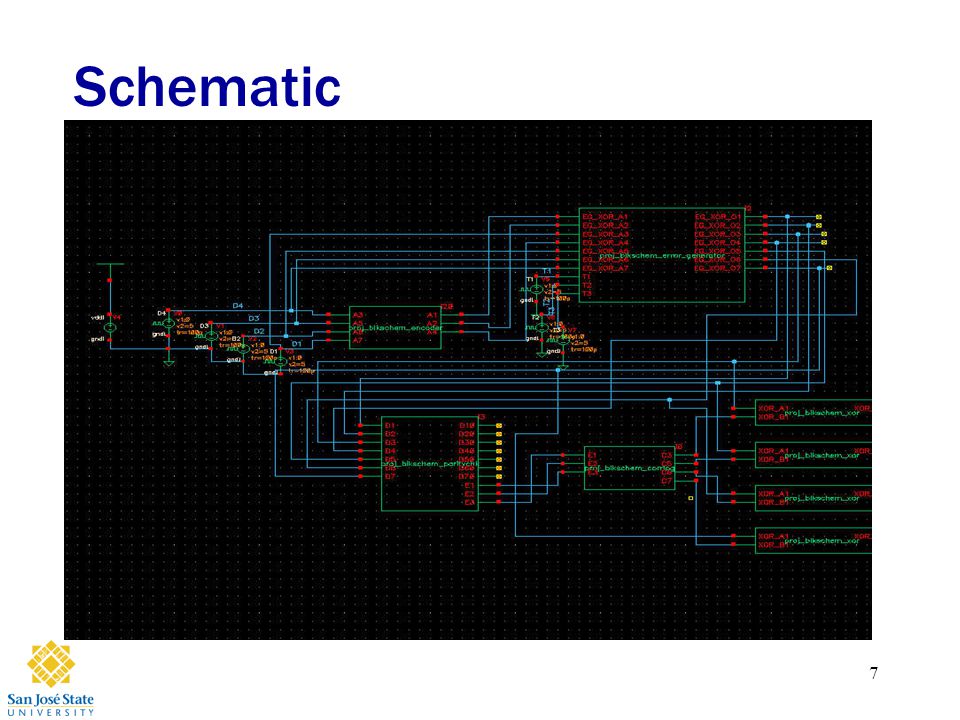Click the A1 output pin on the encoder block

pos(432,315)
